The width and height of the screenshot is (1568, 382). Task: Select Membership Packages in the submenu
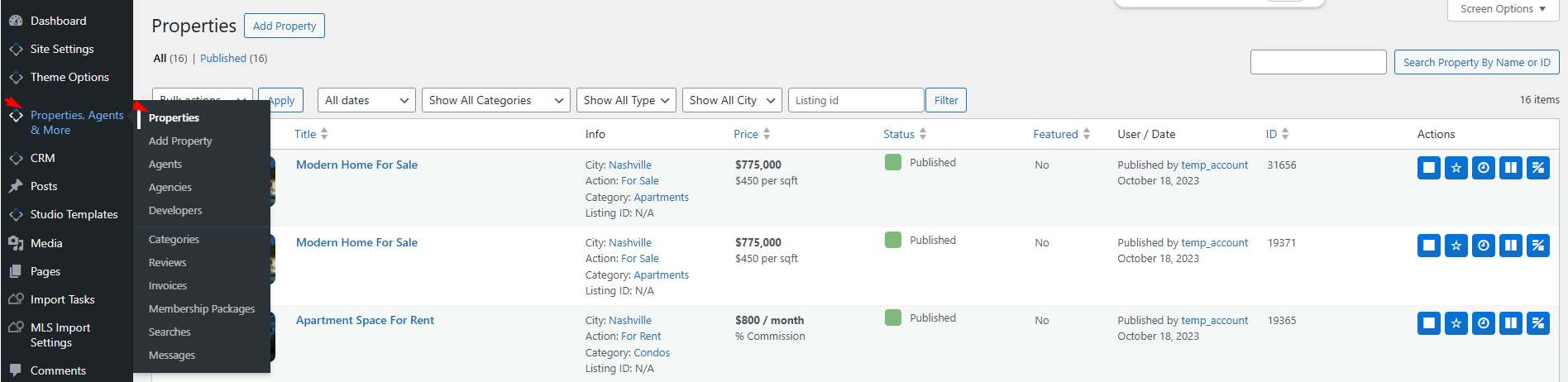click(202, 308)
